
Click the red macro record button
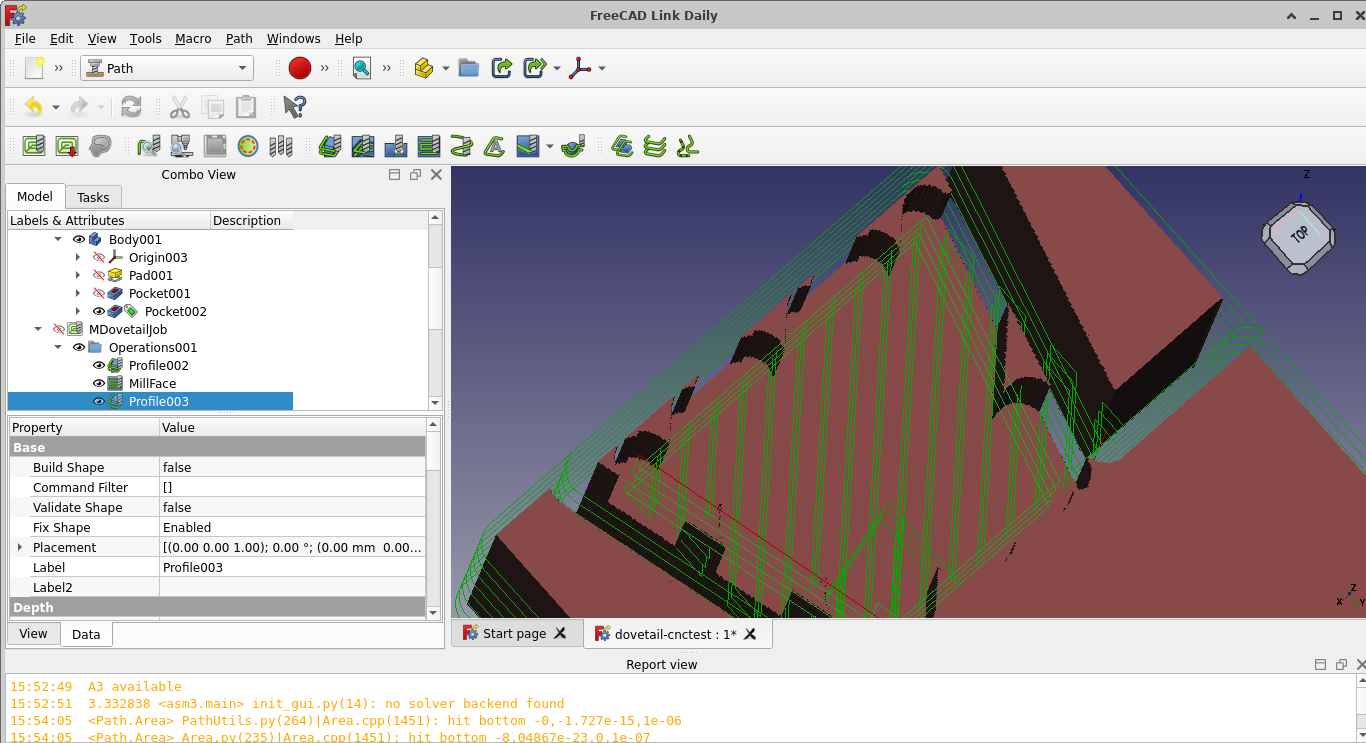tap(300, 68)
